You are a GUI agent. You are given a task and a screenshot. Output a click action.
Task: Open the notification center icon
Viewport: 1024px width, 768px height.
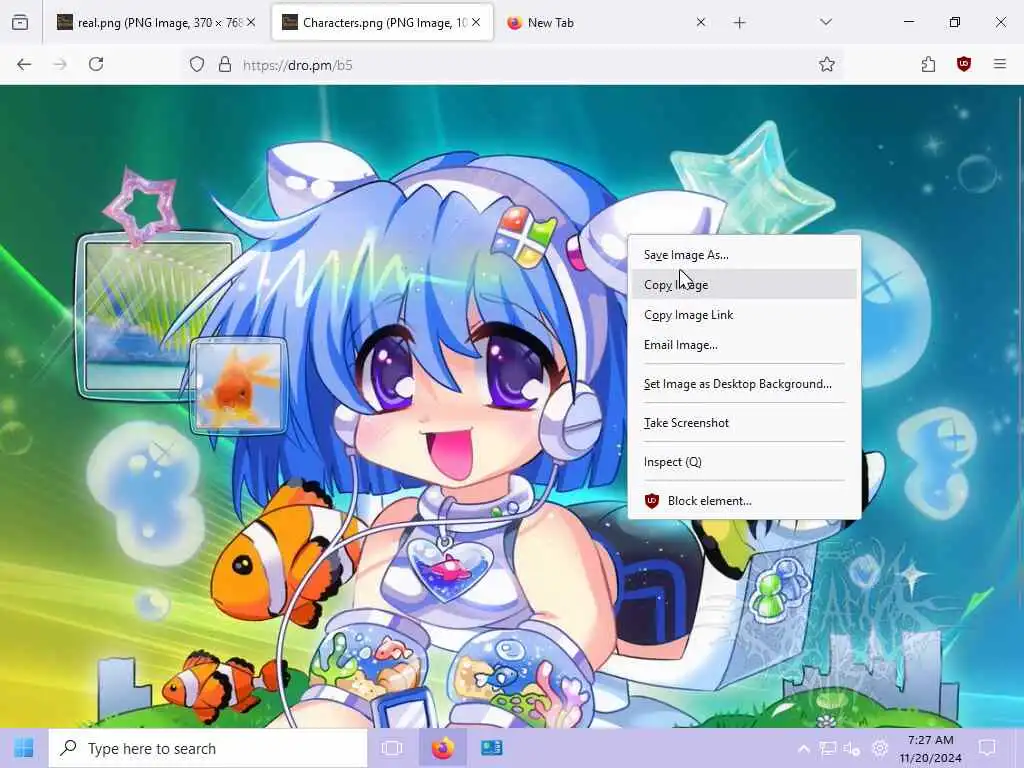tap(987, 748)
